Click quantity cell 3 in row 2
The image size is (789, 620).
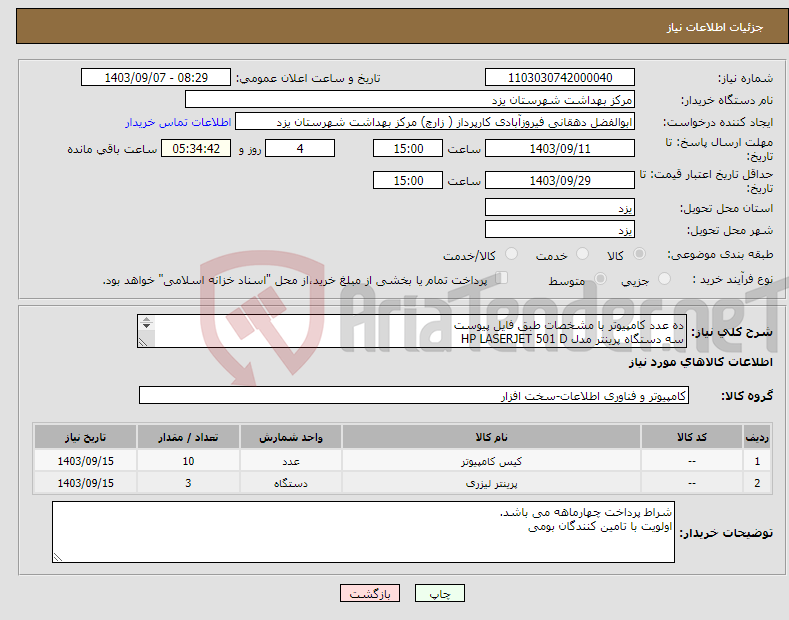[188, 483]
